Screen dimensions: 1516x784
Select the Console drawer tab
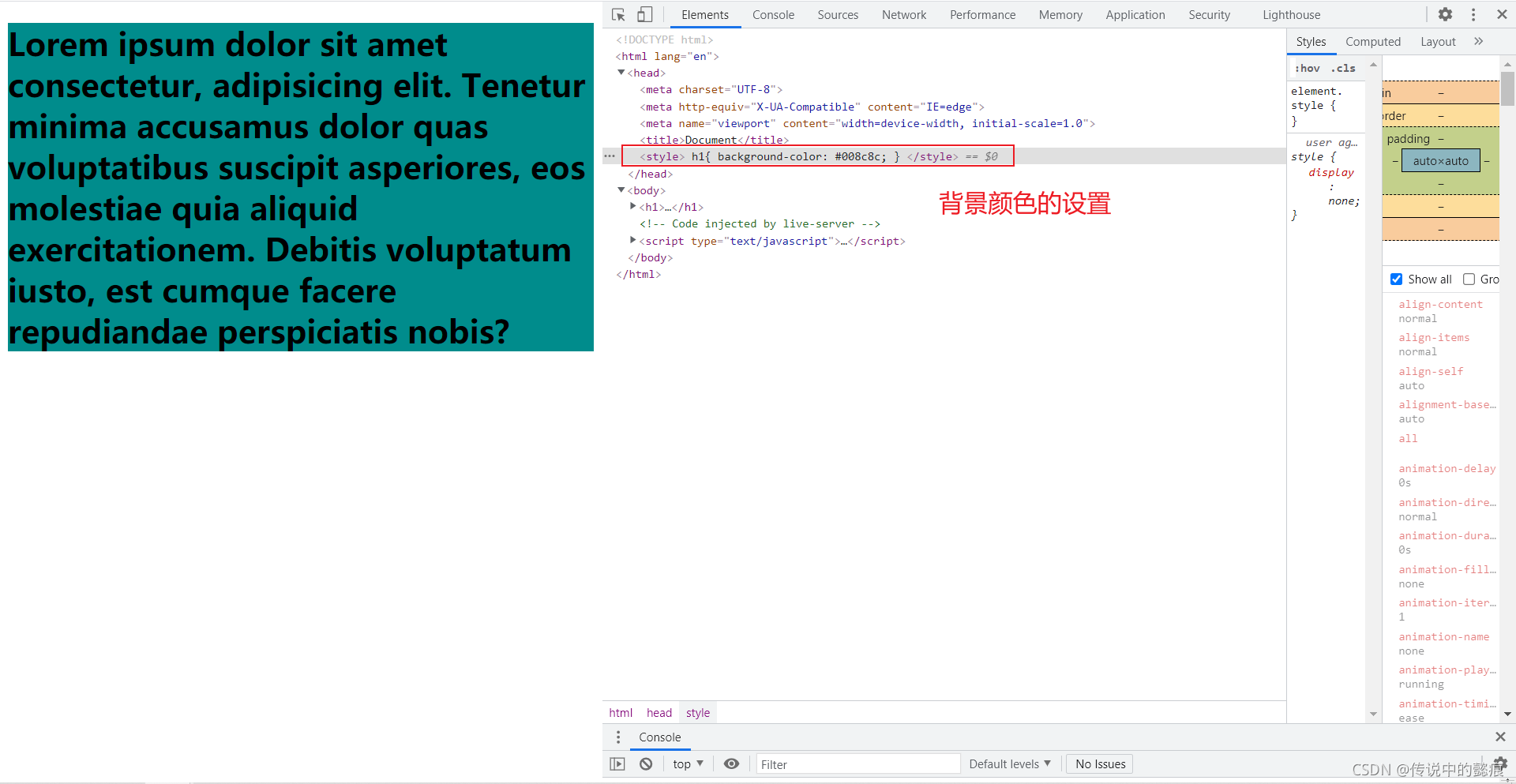pyautogui.click(x=659, y=737)
